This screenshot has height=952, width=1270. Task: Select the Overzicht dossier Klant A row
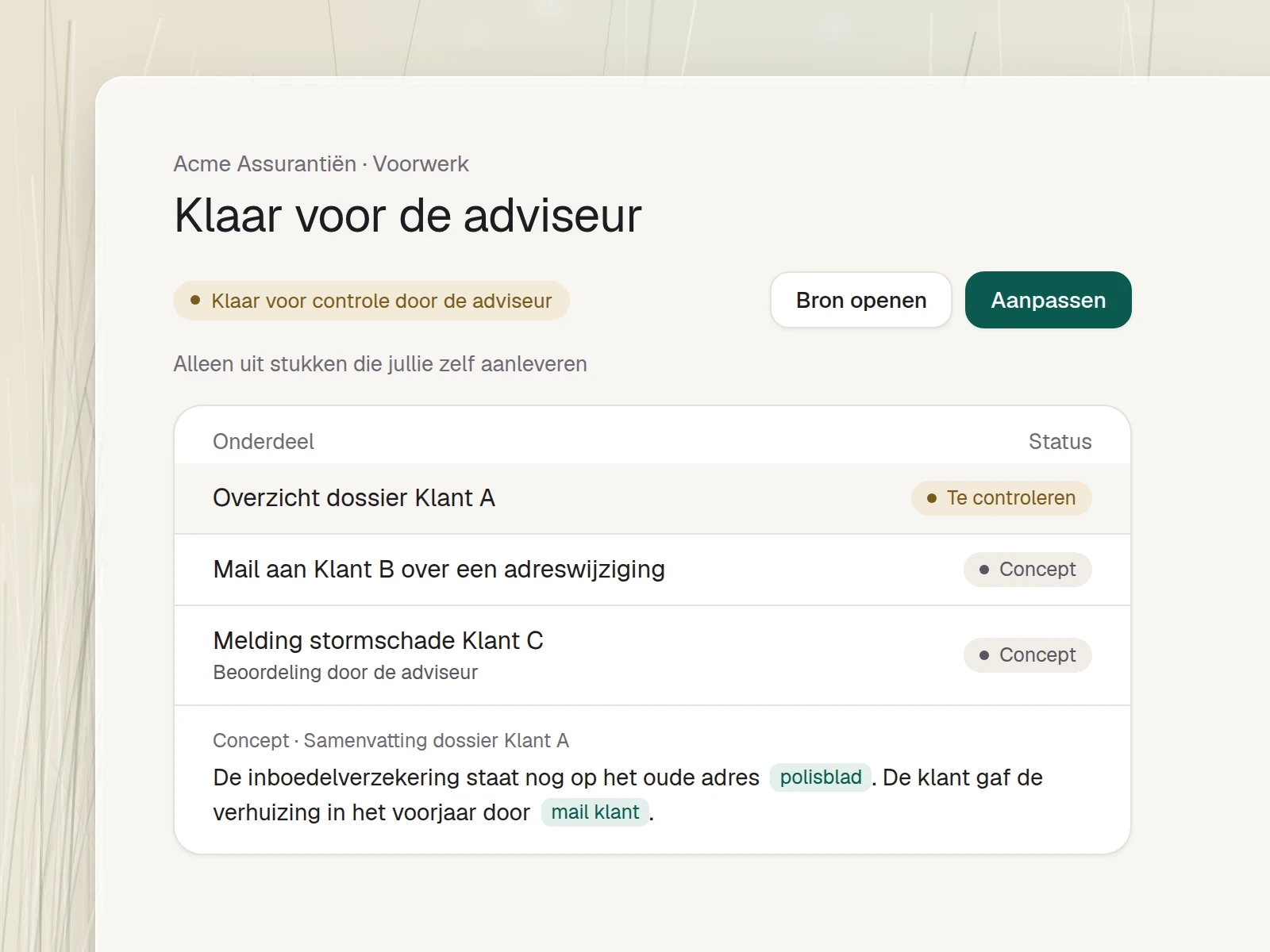pos(652,498)
